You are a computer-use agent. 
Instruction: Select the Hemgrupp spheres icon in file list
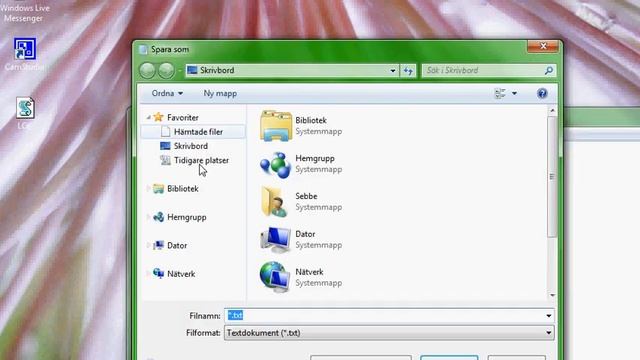coord(276,164)
